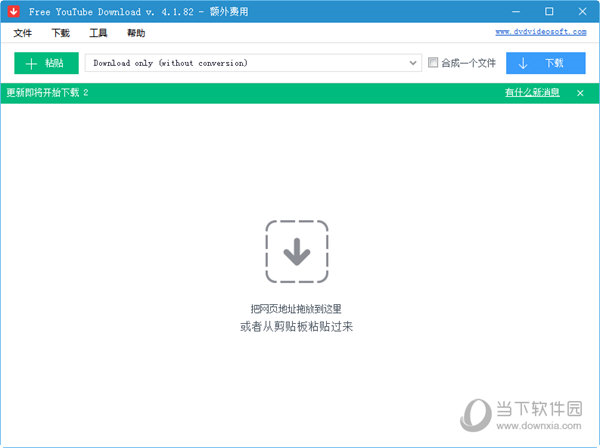Open the 帮助 menu
Screen dimensions: 600x448
tap(136, 33)
